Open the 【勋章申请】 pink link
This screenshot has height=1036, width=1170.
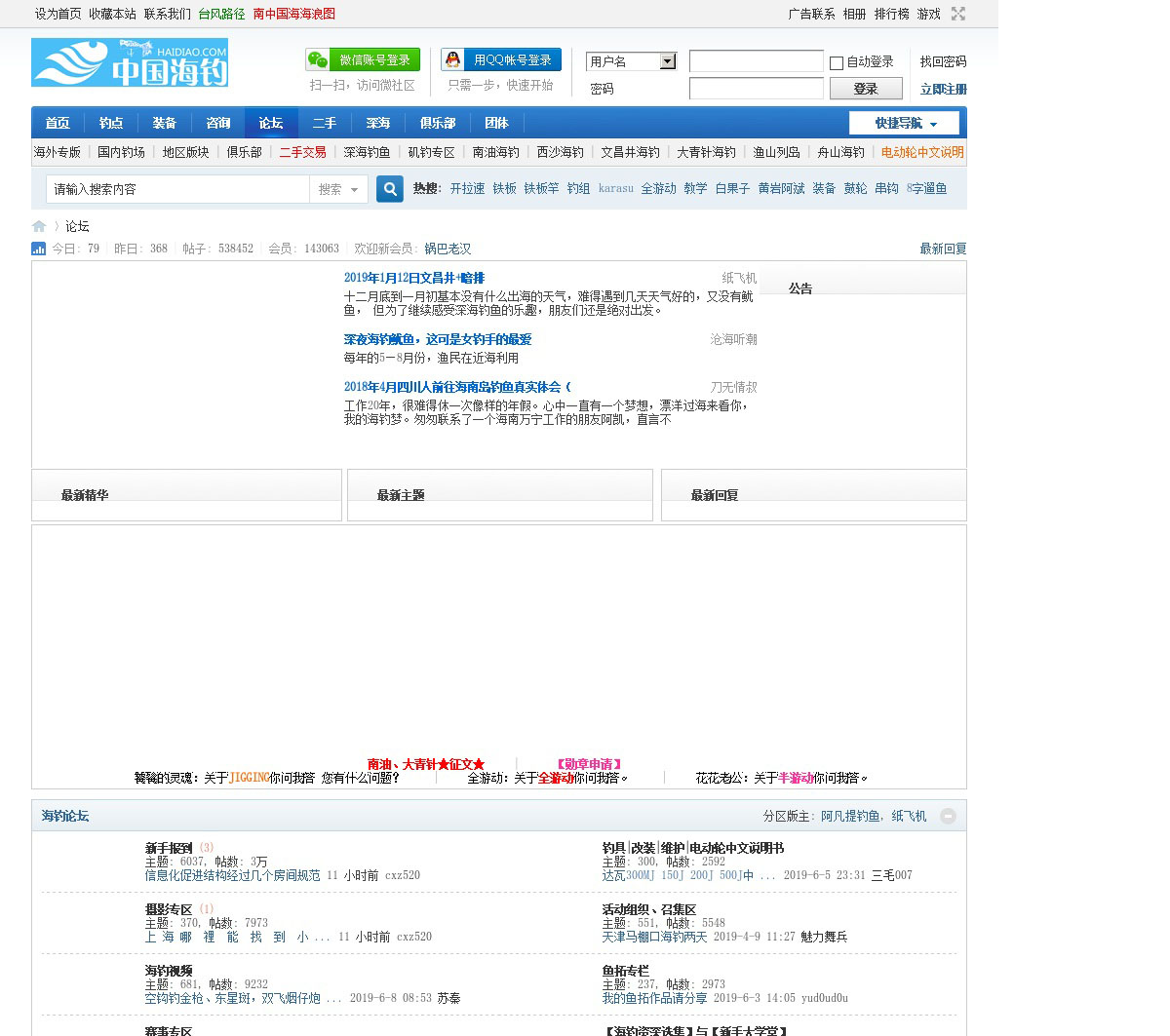(589, 764)
